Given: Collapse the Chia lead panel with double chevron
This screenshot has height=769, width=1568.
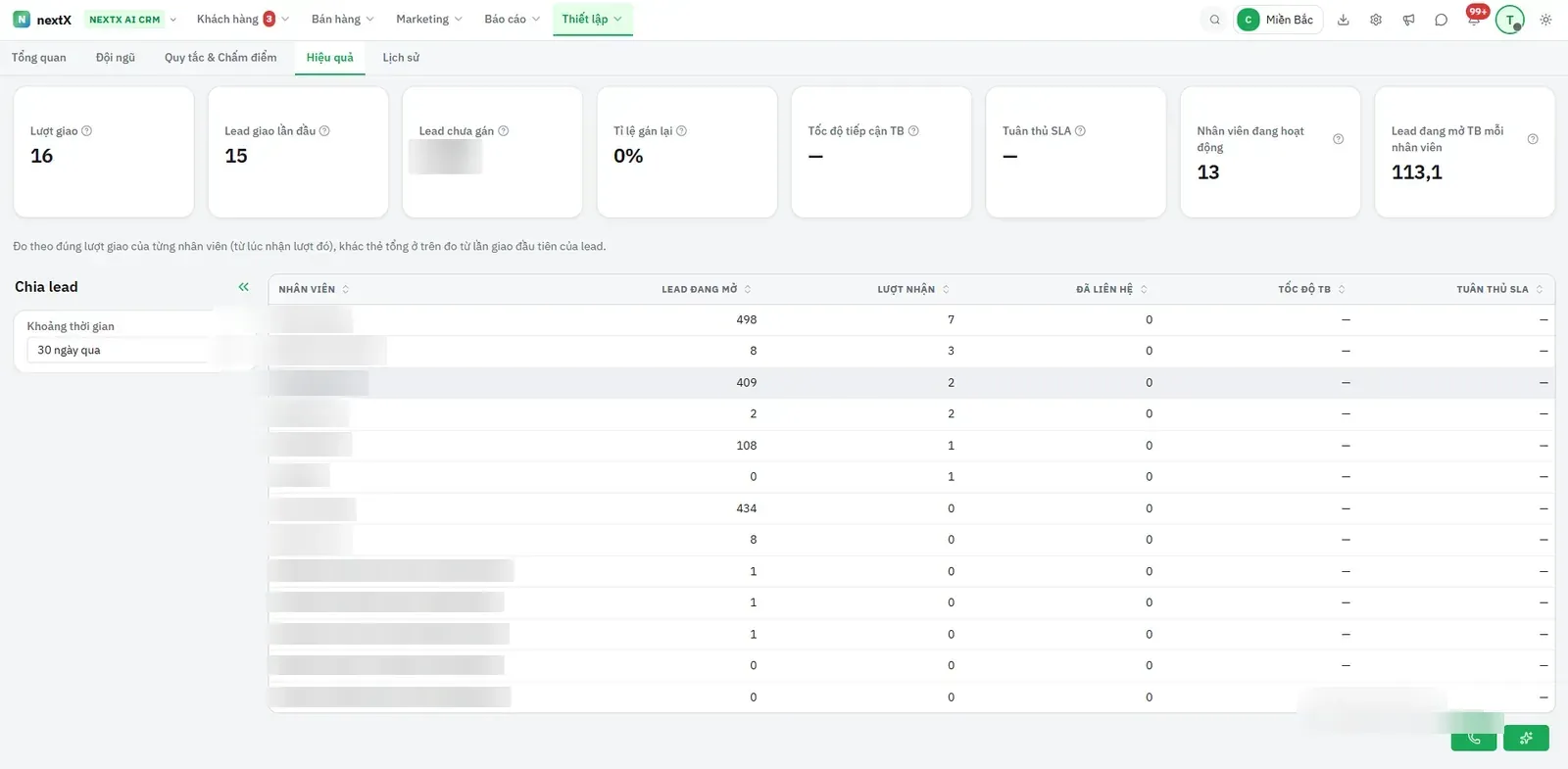Looking at the screenshot, I should [243, 287].
